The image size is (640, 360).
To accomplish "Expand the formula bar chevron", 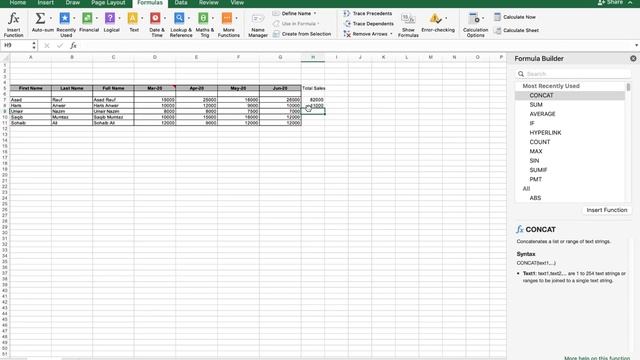I will tap(636, 45).
